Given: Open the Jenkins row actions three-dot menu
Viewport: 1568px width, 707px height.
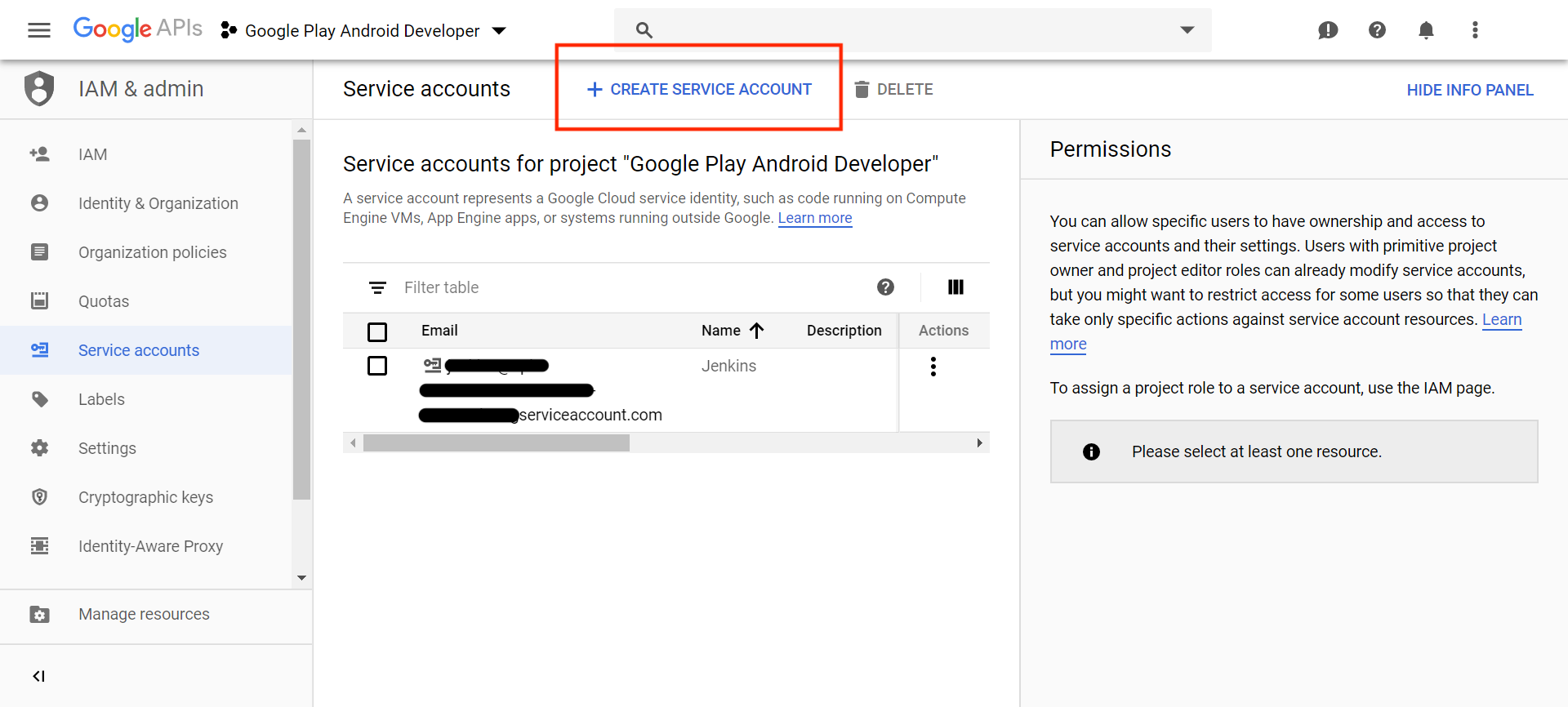Looking at the screenshot, I should click(933, 366).
